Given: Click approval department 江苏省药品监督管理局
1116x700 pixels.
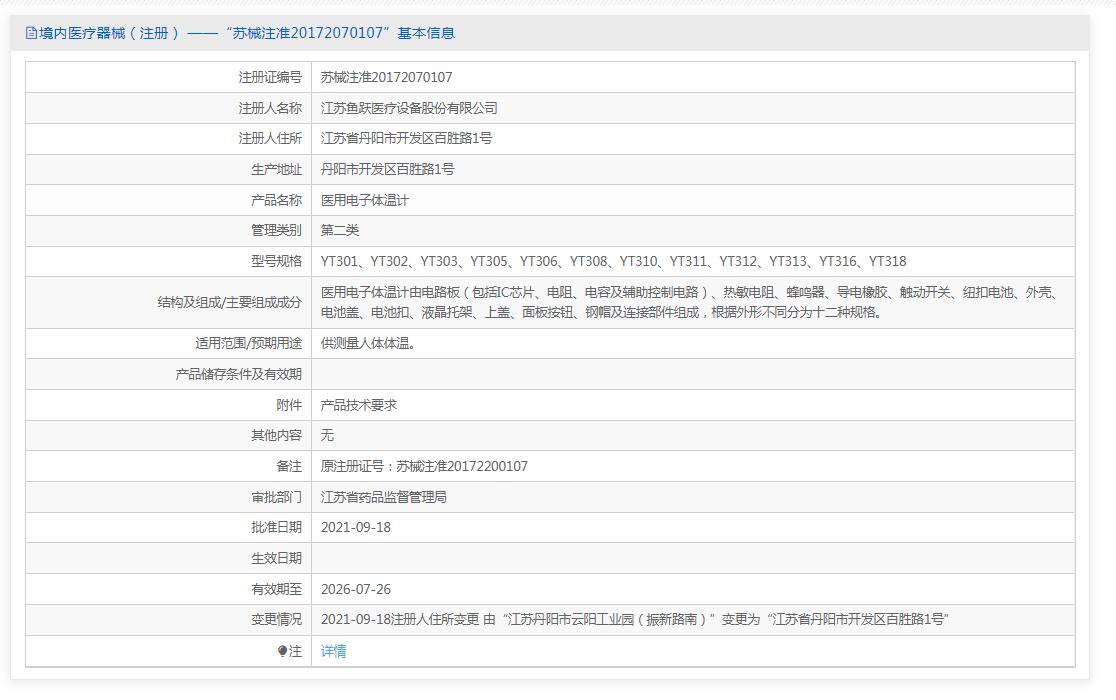Looking at the screenshot, I should pyautogui.click(x=384, y=497).
